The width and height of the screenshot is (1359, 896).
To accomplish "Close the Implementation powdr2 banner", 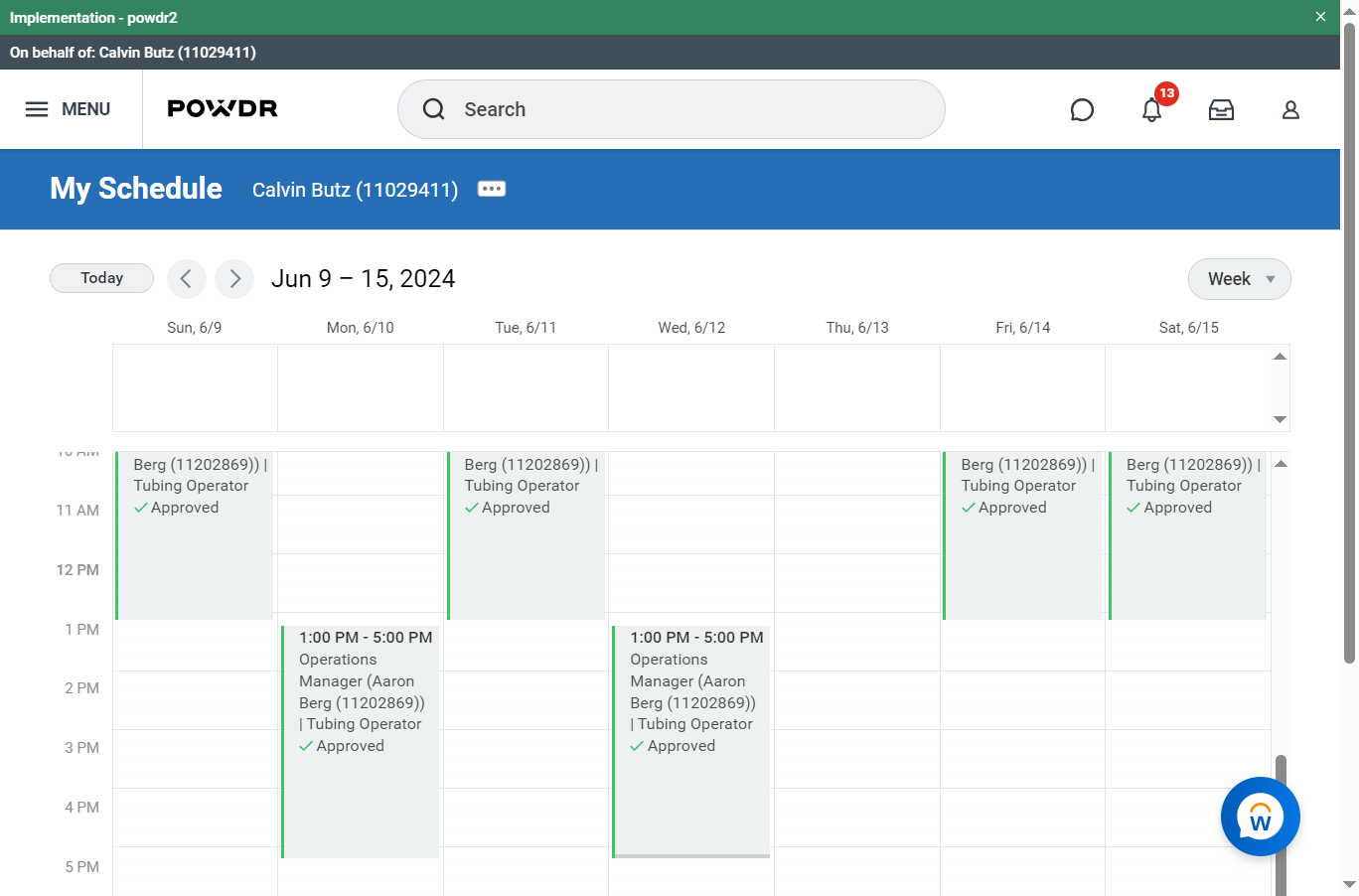I will (x=1320, y=17).
